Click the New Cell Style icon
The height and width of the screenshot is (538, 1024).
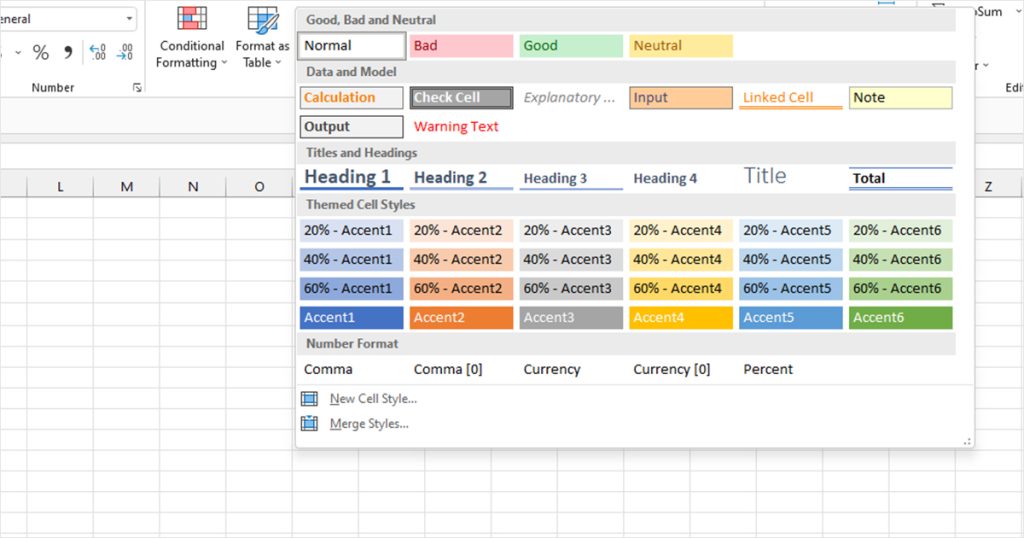pos(310,399)
